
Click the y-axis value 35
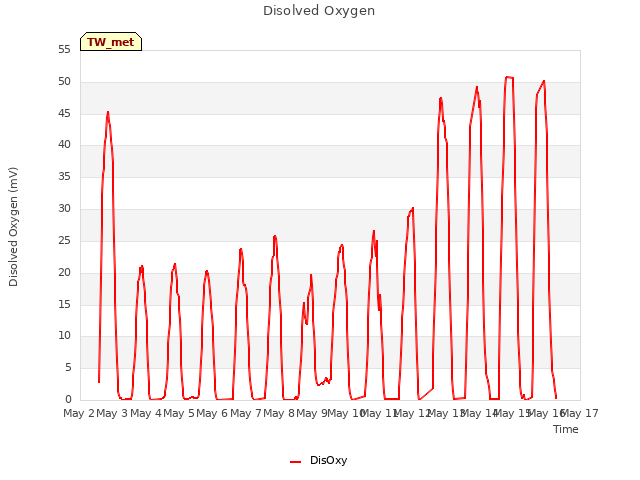pos(64,177)
